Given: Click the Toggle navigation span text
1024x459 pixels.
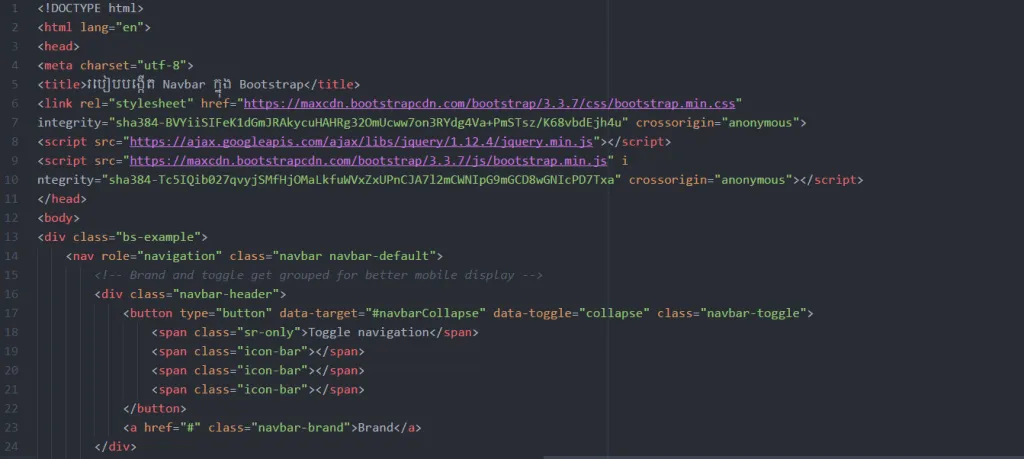Looking at the screenshot, I should (368, 332).
